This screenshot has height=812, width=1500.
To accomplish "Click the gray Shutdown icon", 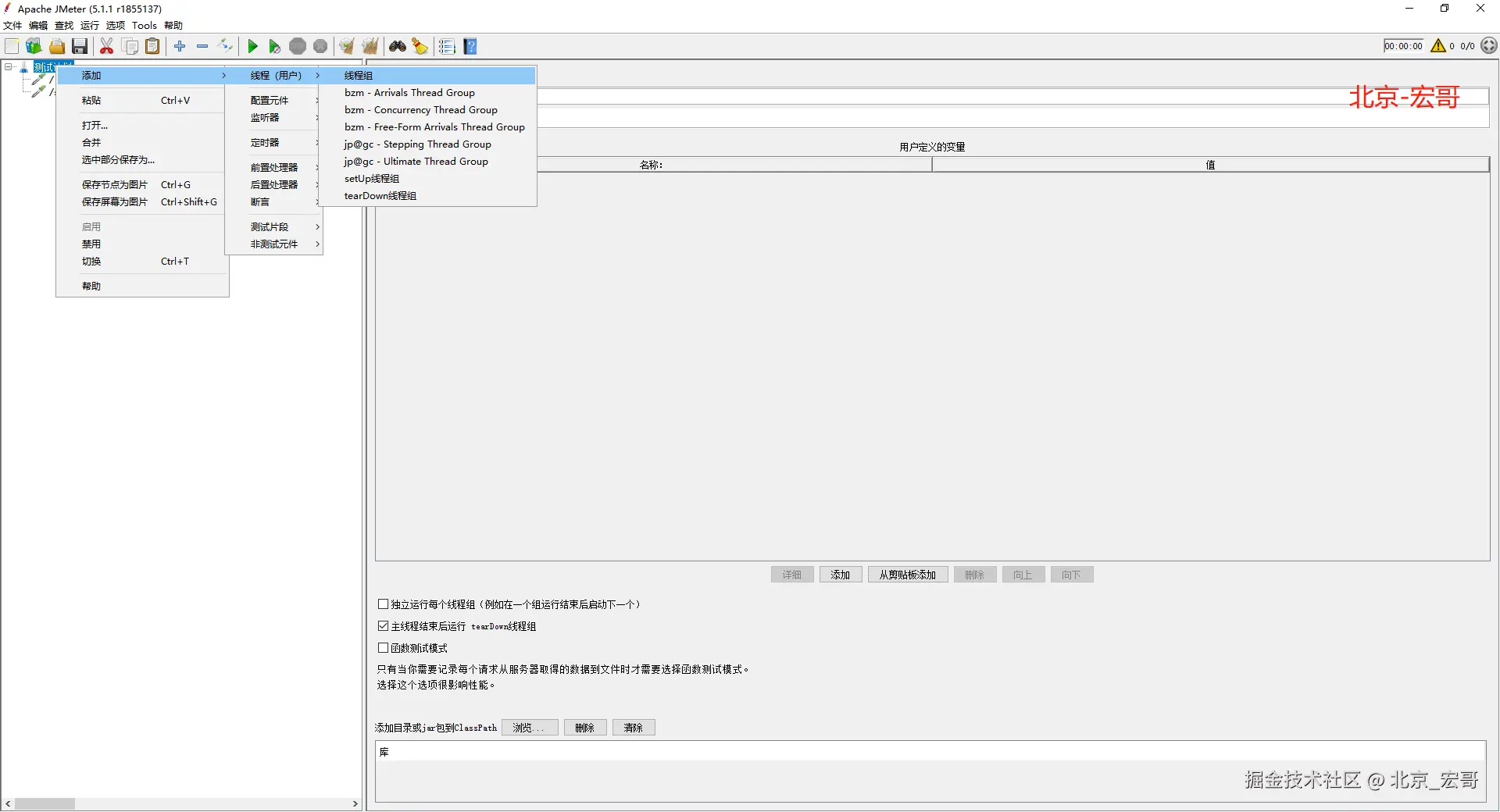I will pos(320,47).
